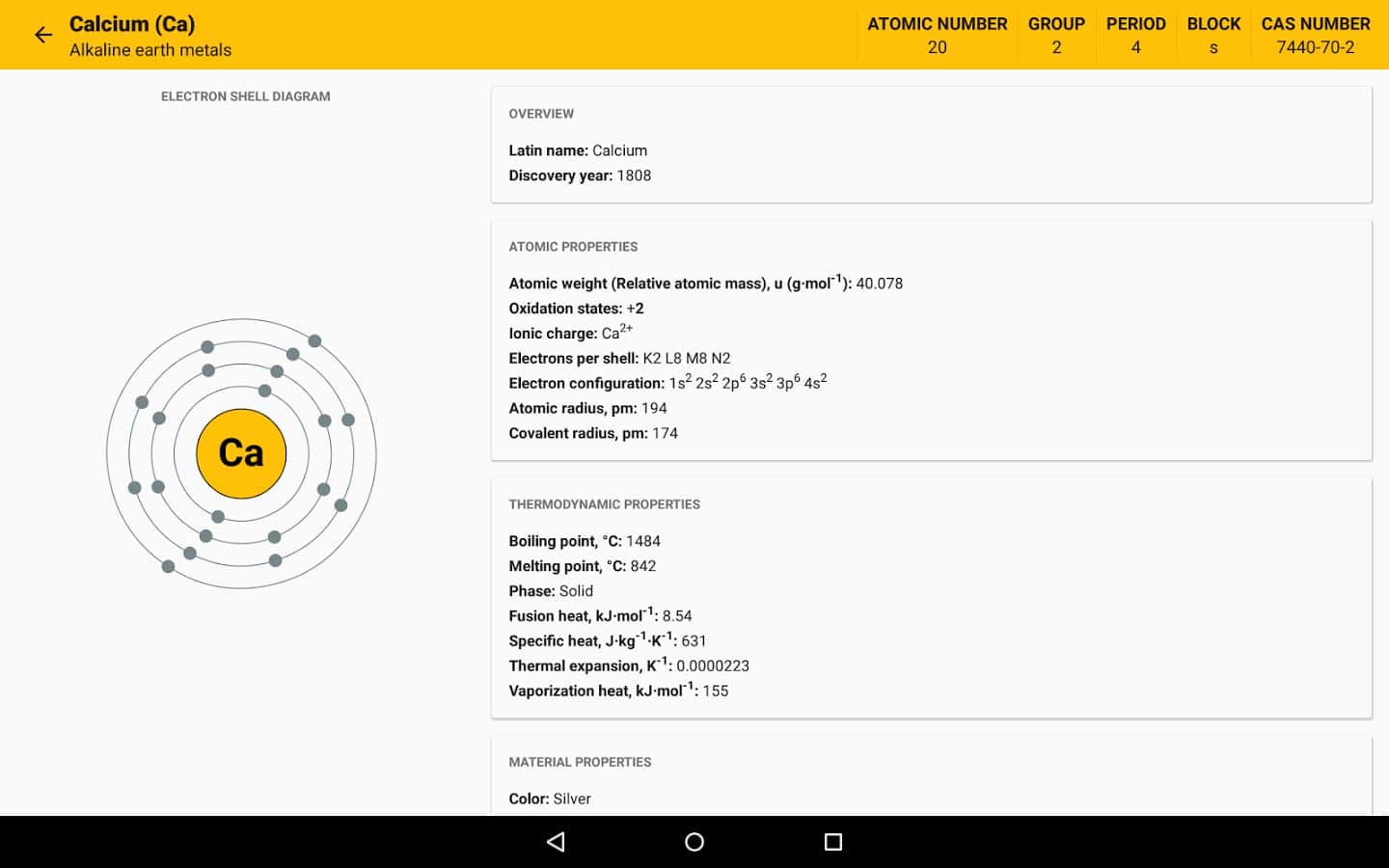Tap the Discovery year 1808 row
The image size is (1389, 868).
(580, 176)
